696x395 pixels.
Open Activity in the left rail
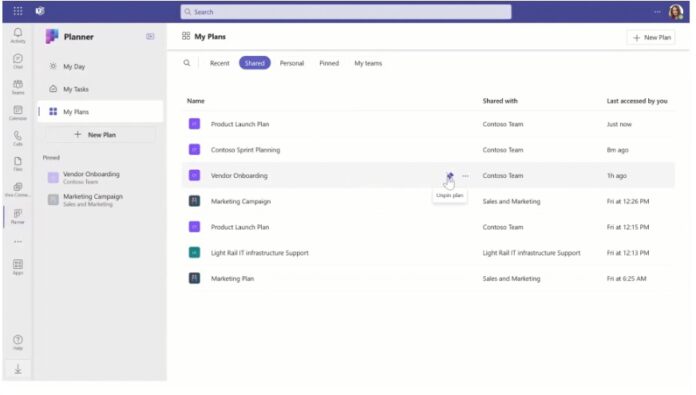point(18,35)
